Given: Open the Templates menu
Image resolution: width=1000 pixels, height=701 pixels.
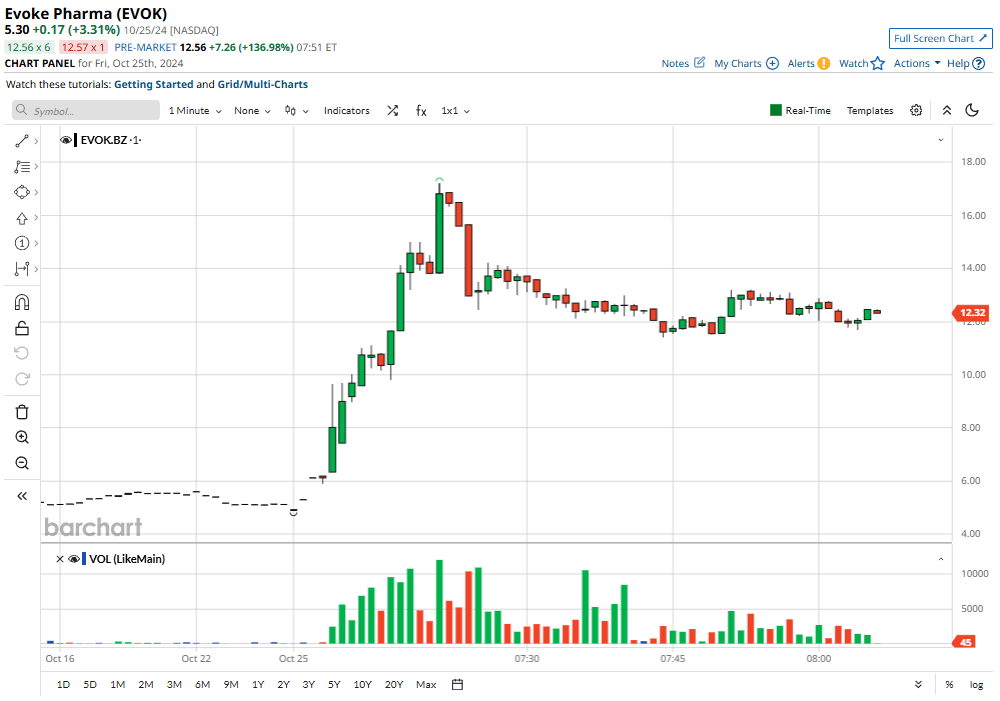Looking at the screenshot, I should click(x=870, y=110).
